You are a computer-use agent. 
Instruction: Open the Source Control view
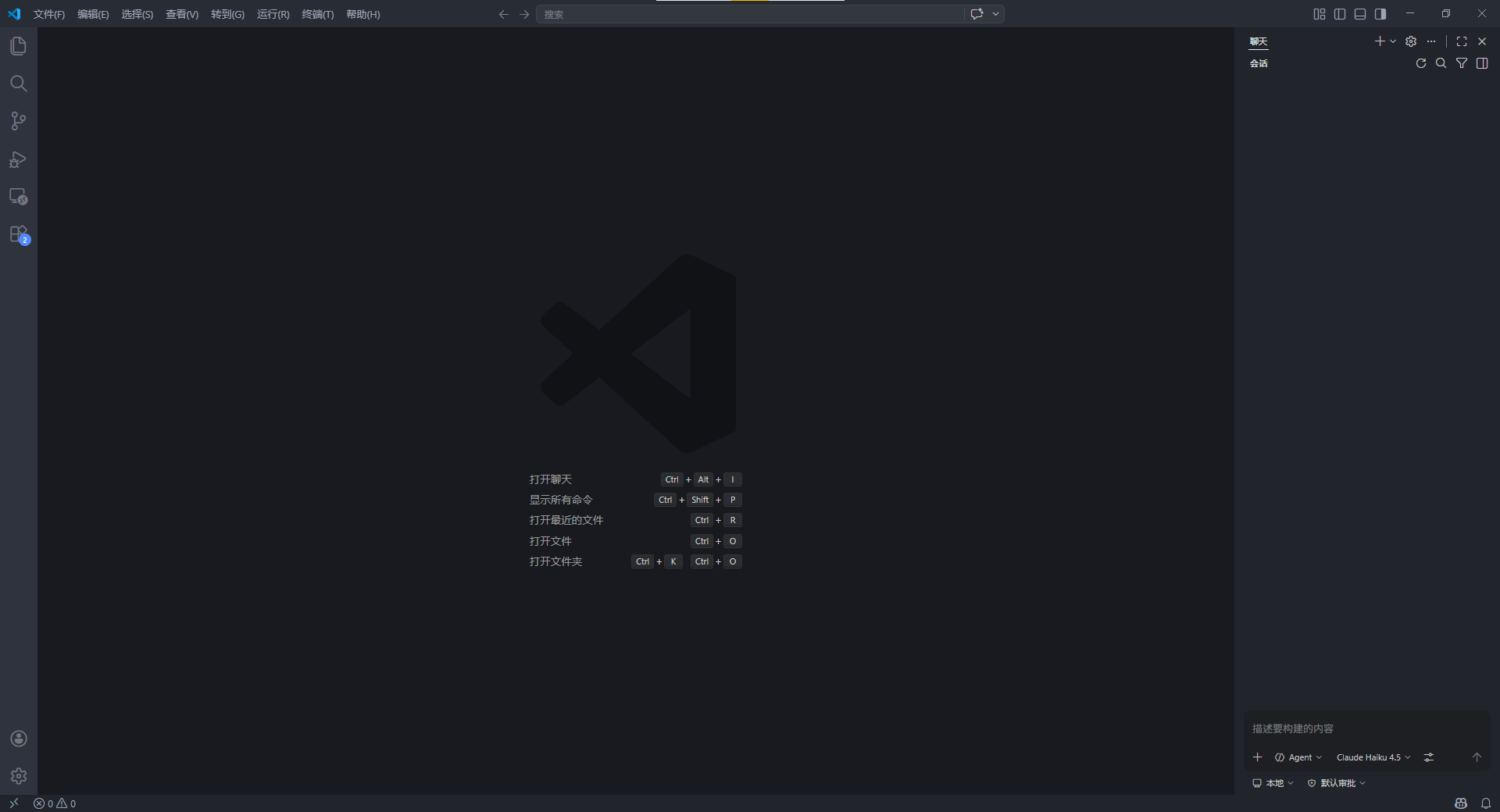18,121
